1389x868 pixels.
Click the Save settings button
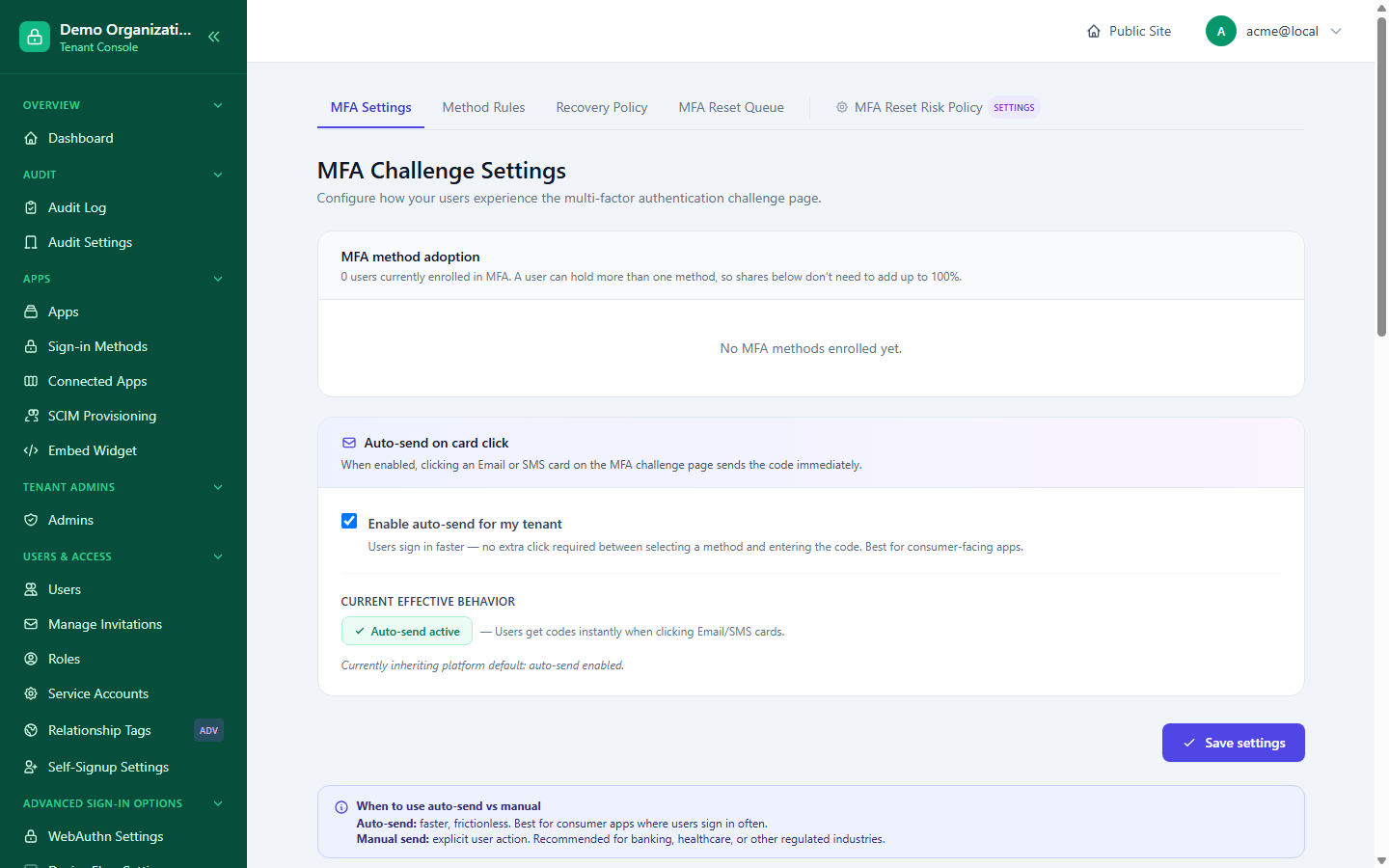tap(1233, 743)
